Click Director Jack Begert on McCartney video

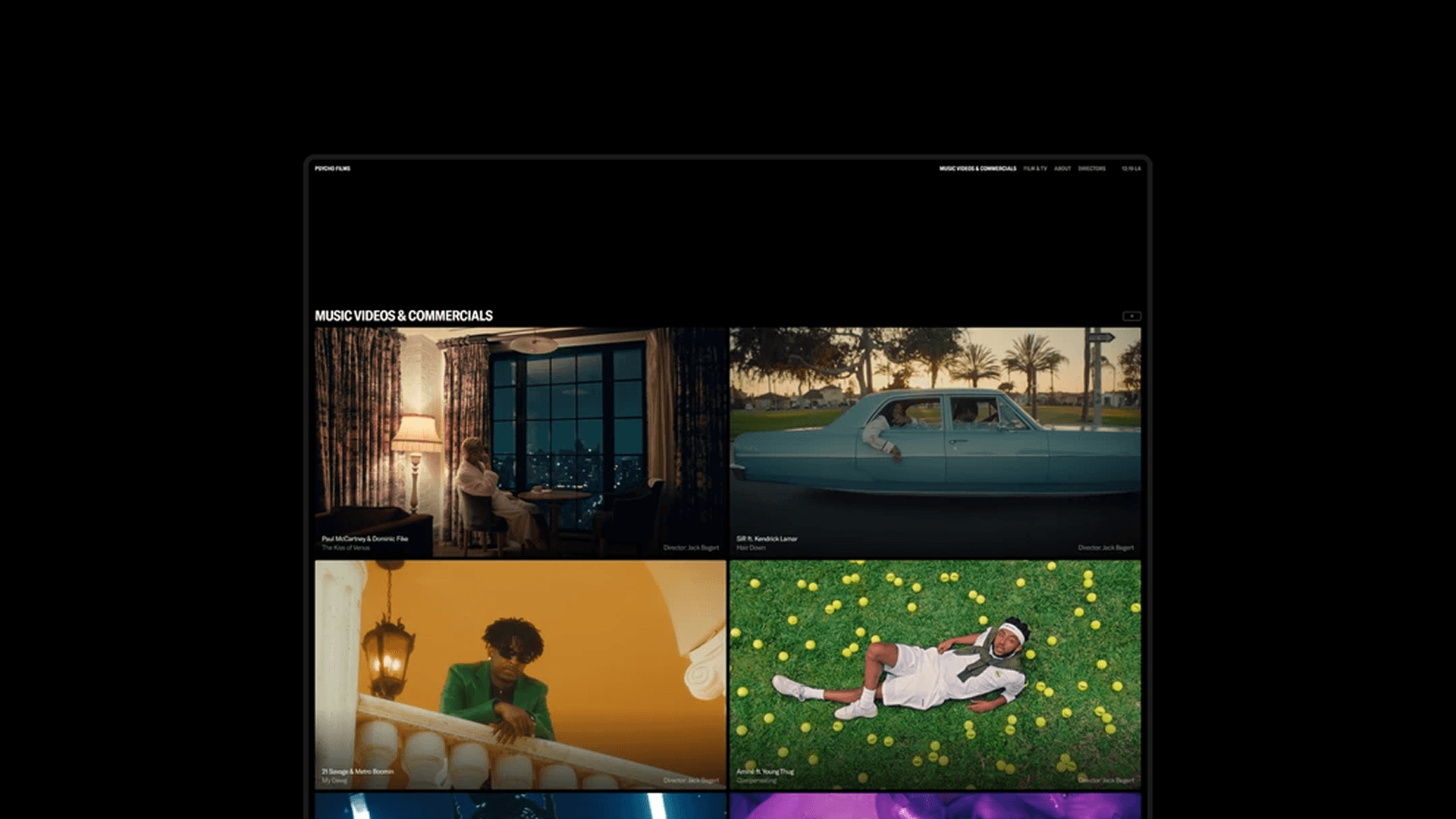[x=691, y=548]
